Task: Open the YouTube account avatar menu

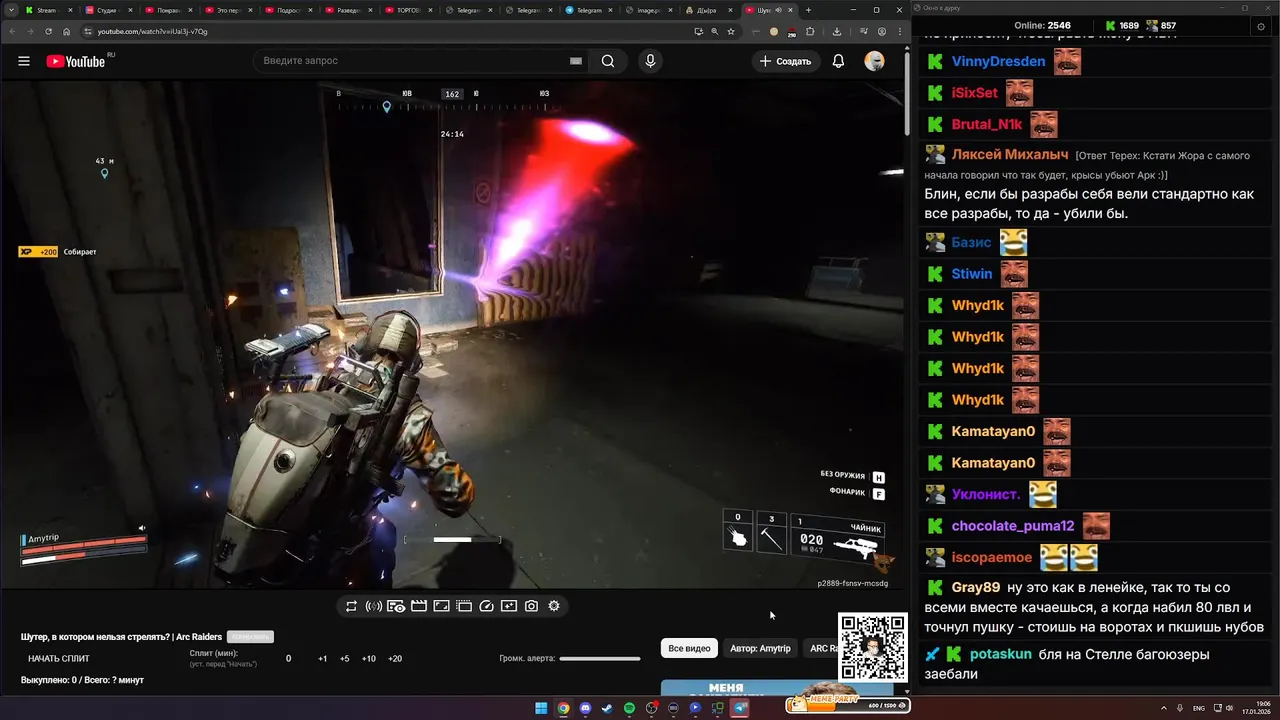Action: click(x=875, y=61)
